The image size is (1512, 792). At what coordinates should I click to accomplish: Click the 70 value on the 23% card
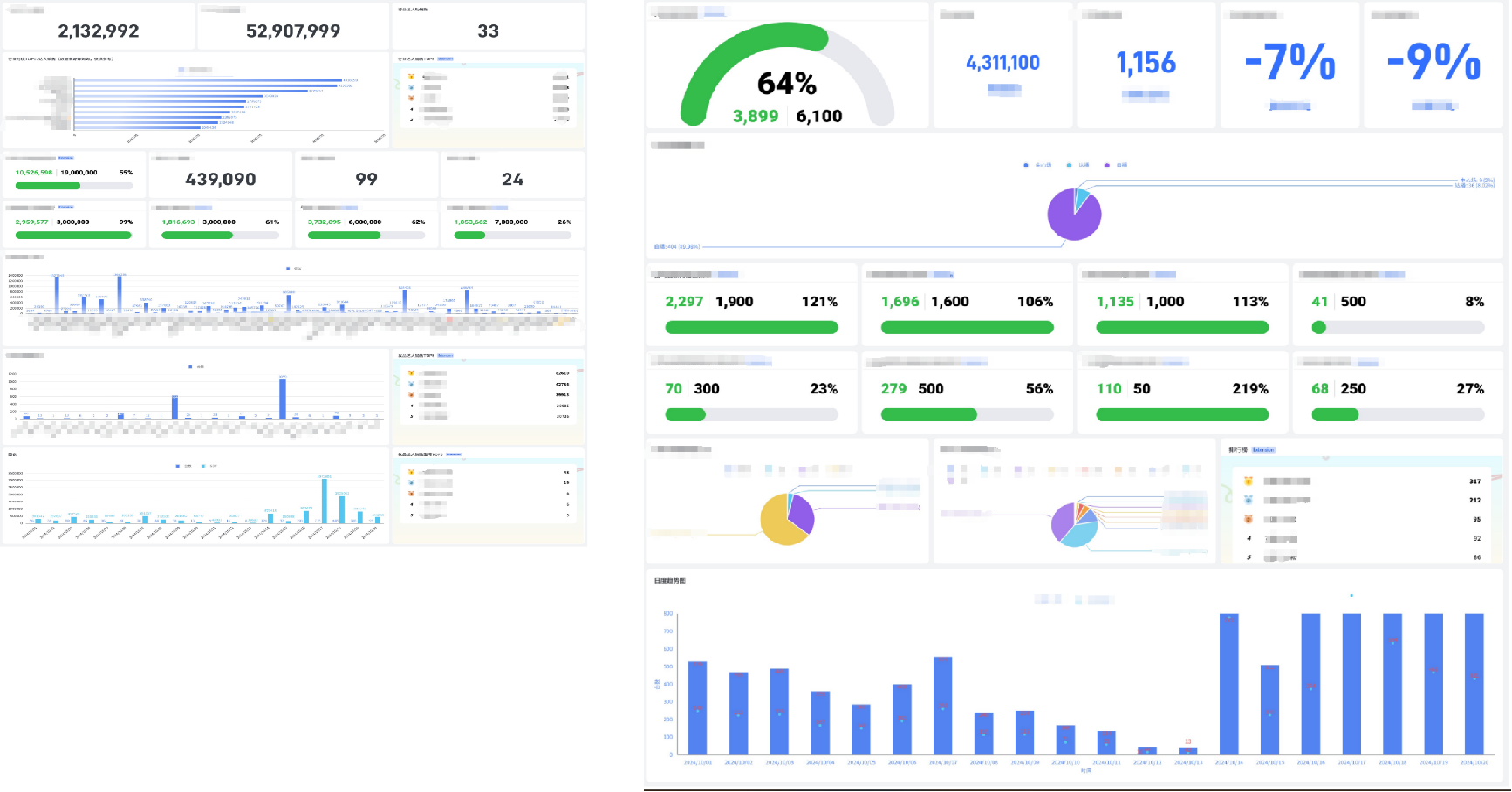click(674, 389)
